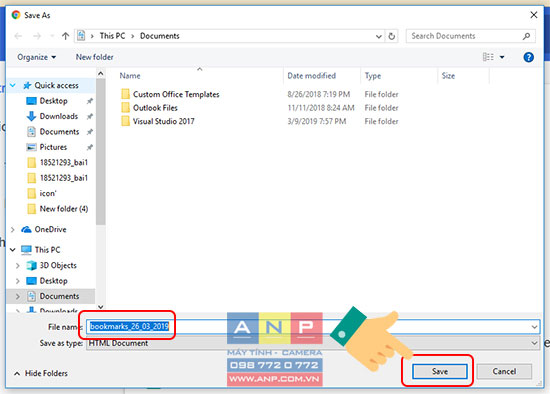
Task: Click the Search Documents field
Action: click(x=471, y=36)
